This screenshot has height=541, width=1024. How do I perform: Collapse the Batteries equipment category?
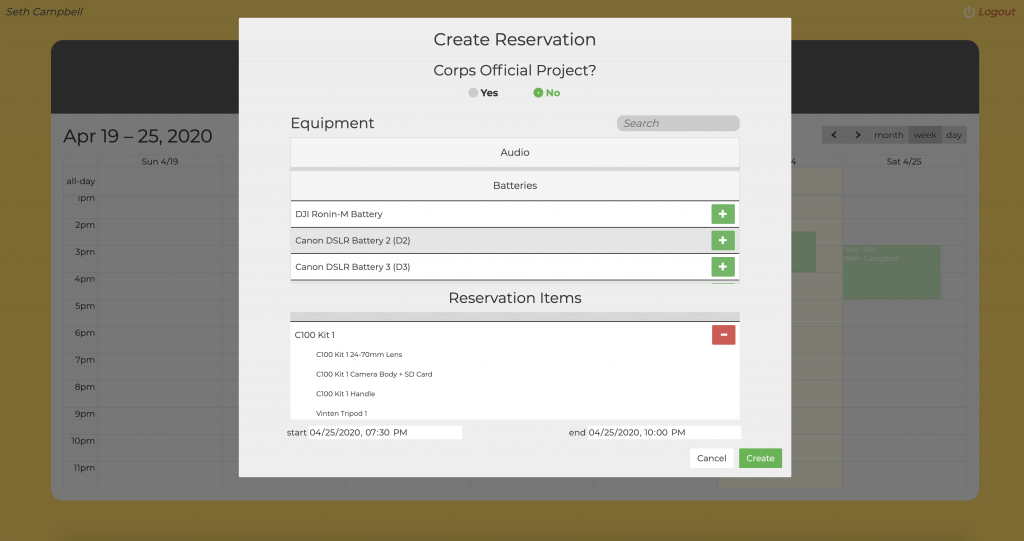[514, 186]
